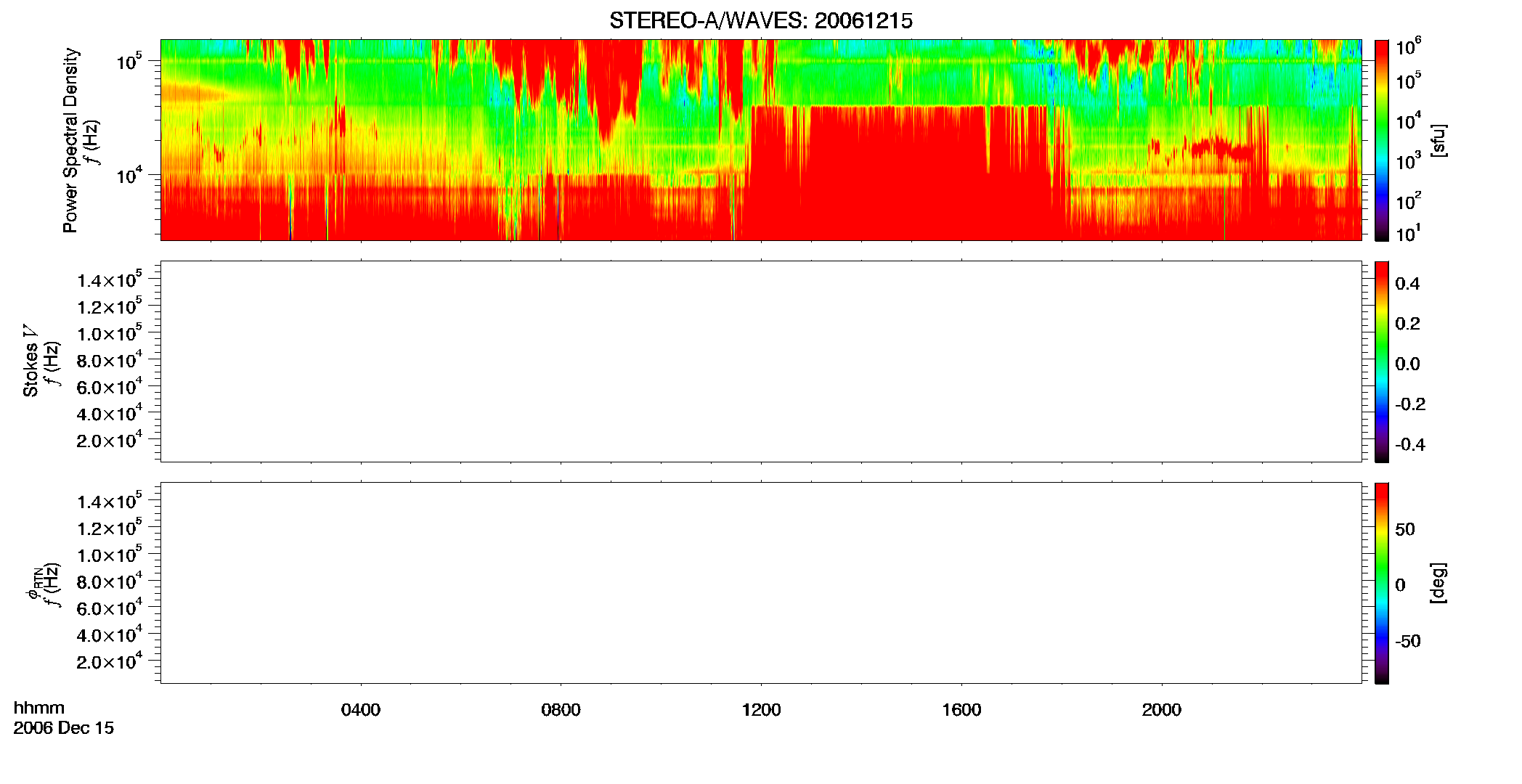Click the 0.4 Stokes V color bar label
The width and height of the screenshot is (1522, 784).
(1407, 284)
